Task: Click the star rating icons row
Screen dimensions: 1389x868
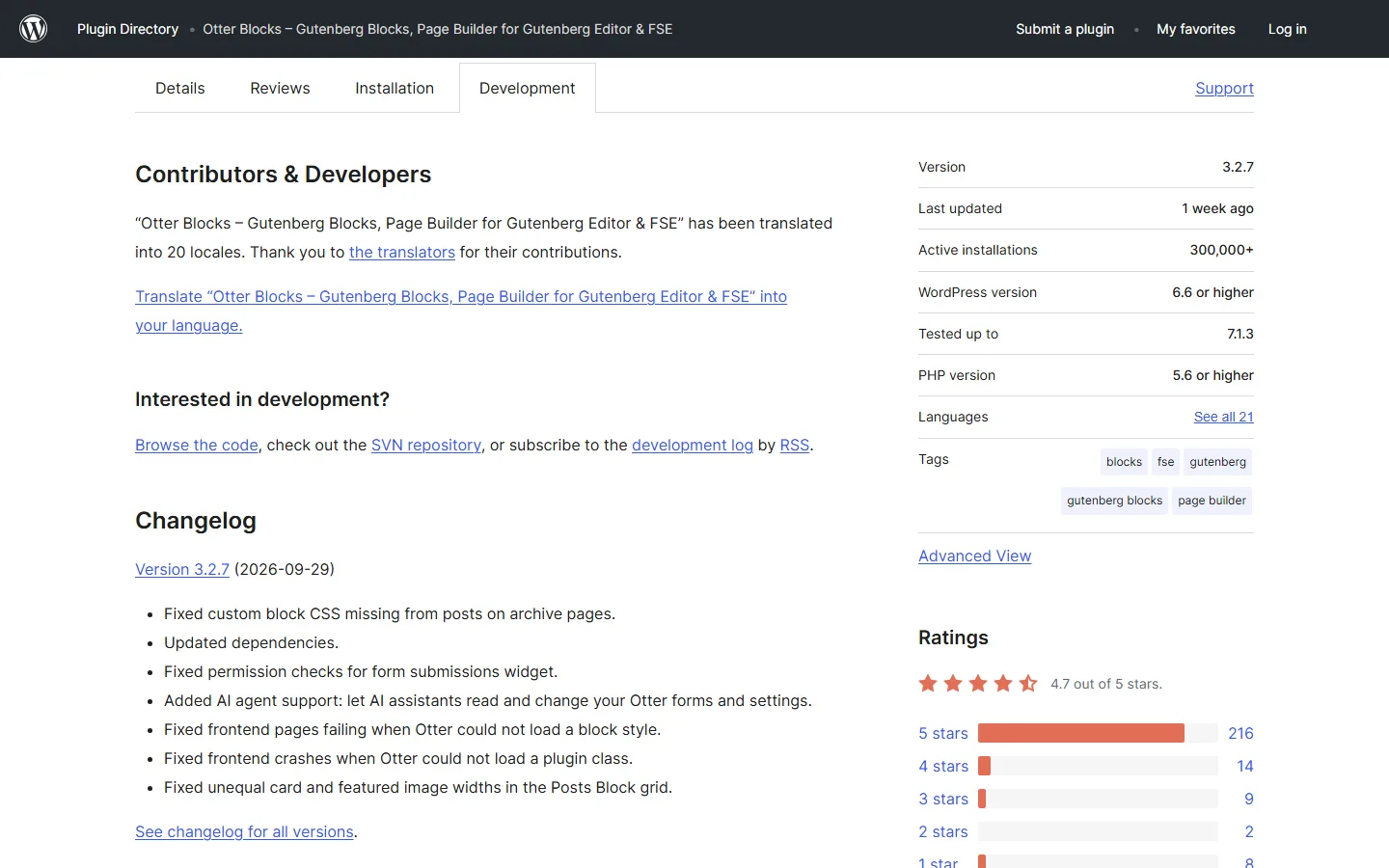Action: click(x=978, y=684)
